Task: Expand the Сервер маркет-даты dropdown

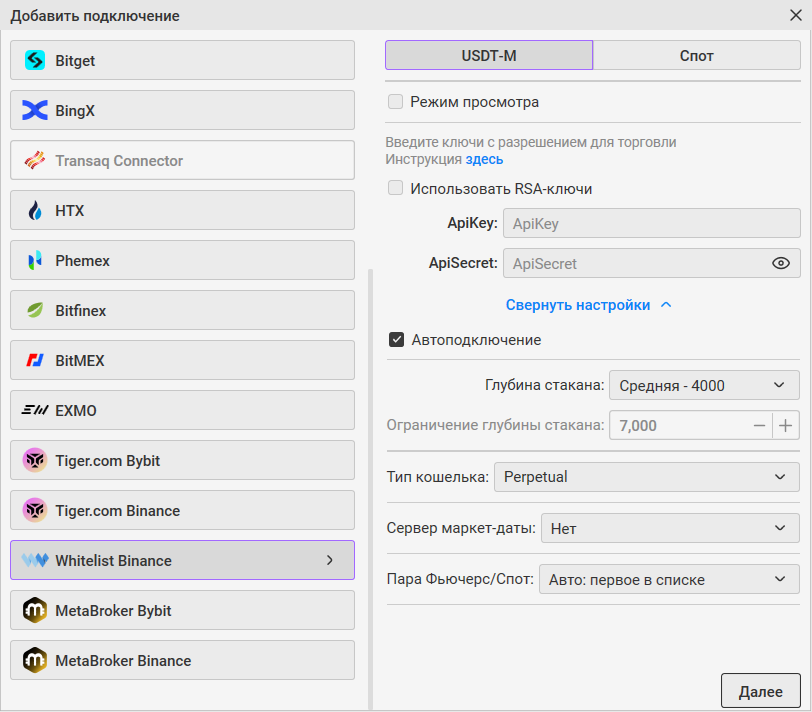Action: 669,529
